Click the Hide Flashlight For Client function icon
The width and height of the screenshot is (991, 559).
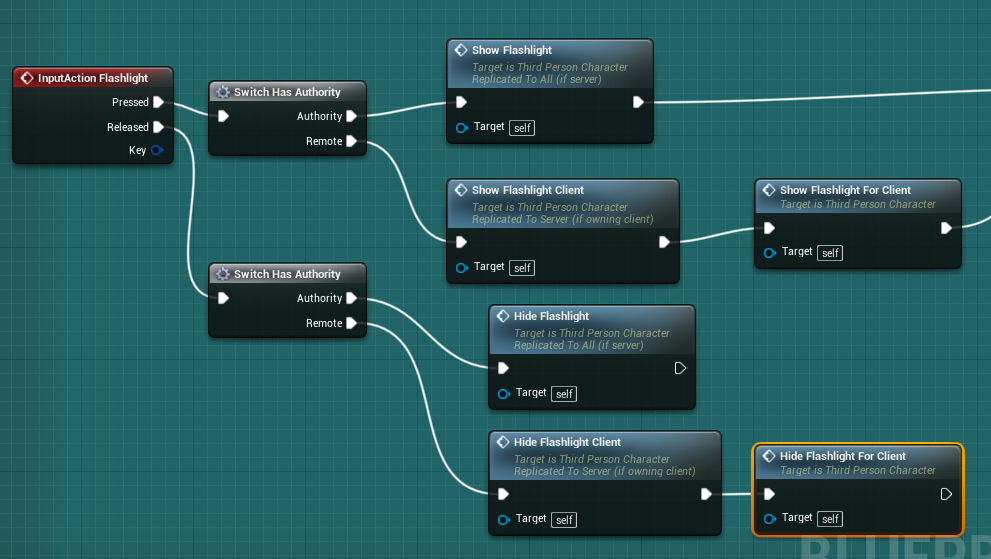click(769, 456)
